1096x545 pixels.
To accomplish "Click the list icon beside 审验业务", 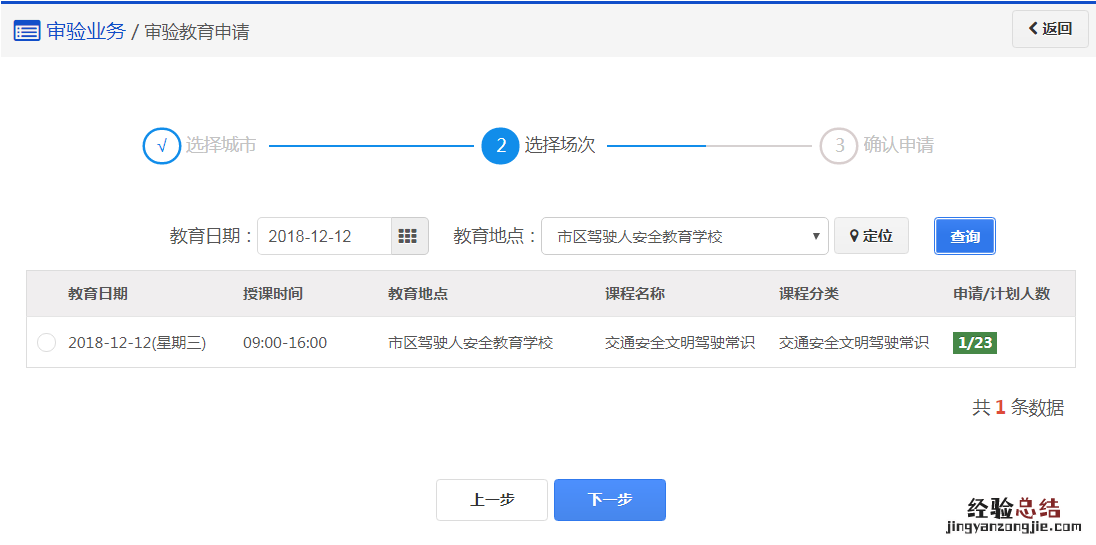I will click(27, 31).
